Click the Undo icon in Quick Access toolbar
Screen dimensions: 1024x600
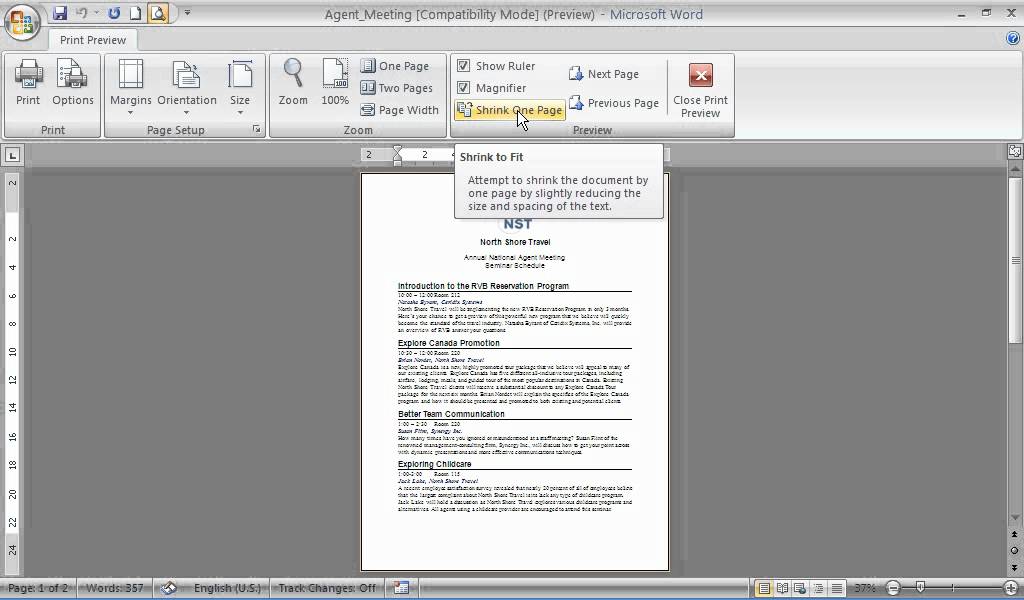pos(82,12)
